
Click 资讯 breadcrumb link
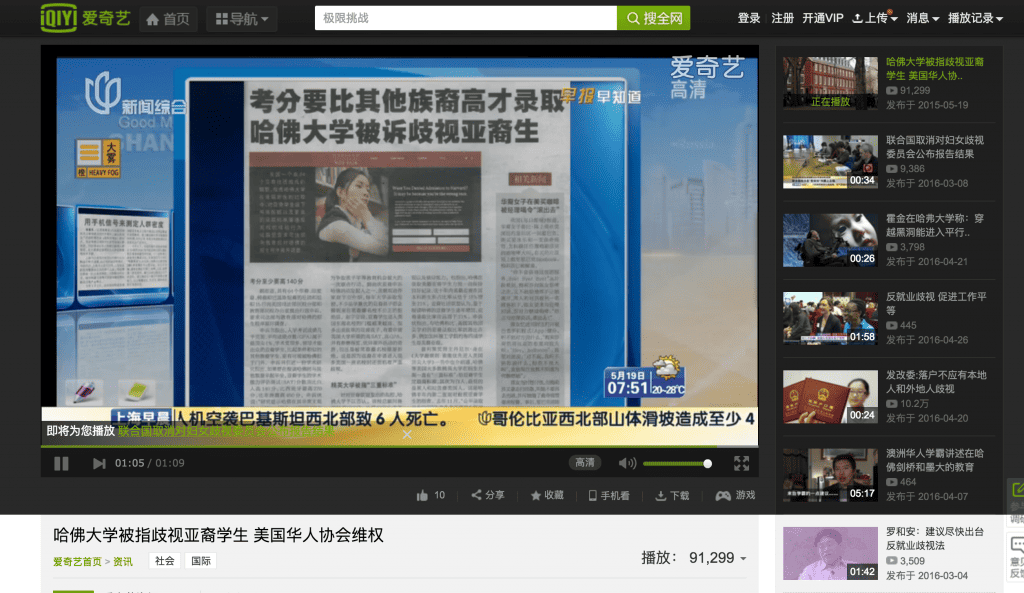click(123, 562)
